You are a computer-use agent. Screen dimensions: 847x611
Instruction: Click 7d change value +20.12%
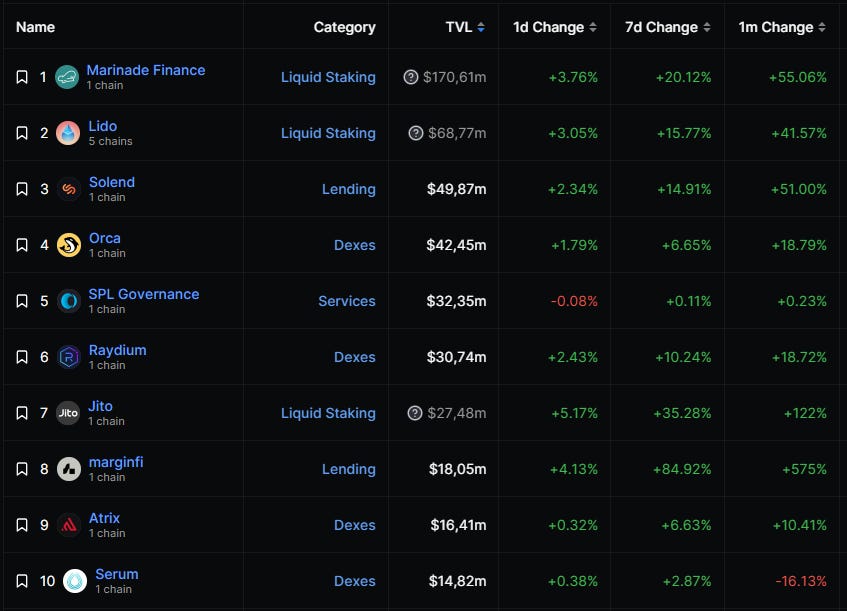coord(683,77)
